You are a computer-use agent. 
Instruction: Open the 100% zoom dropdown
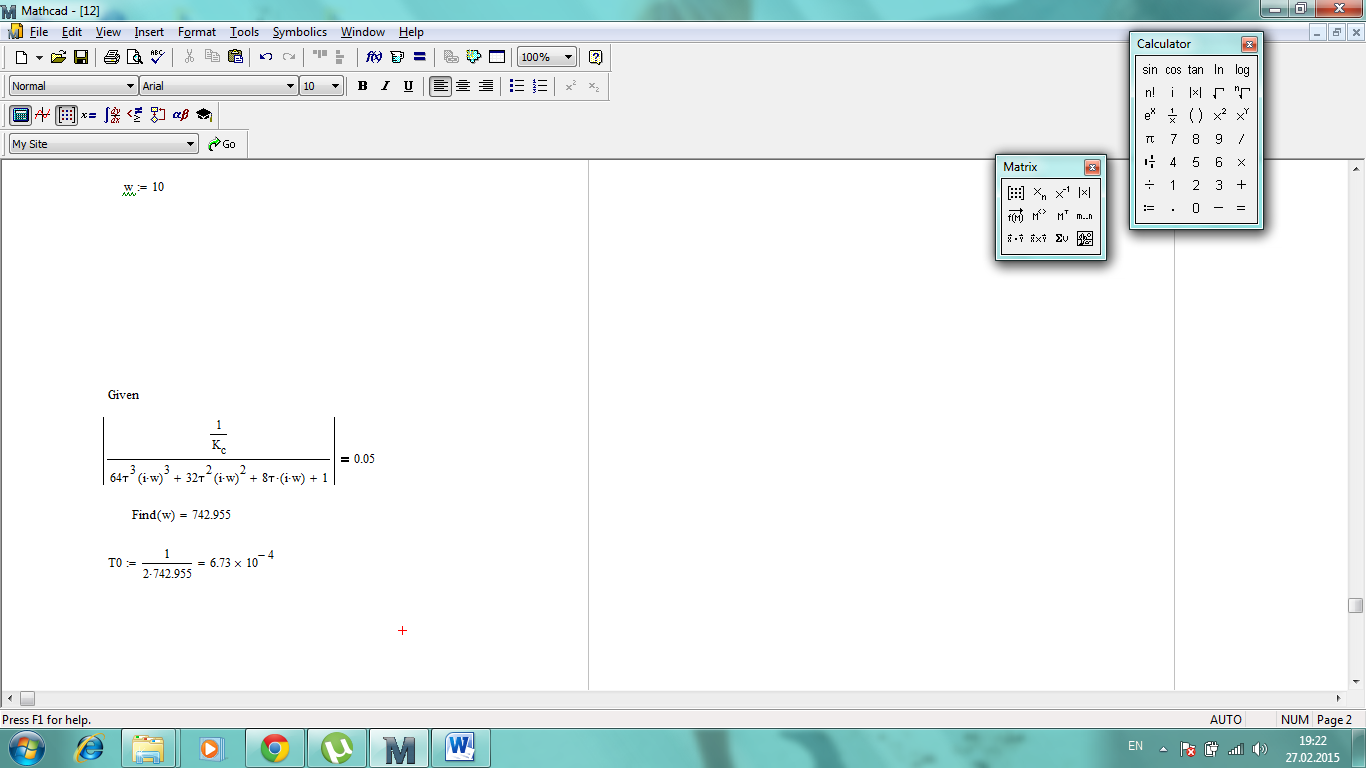coord(568,57)
